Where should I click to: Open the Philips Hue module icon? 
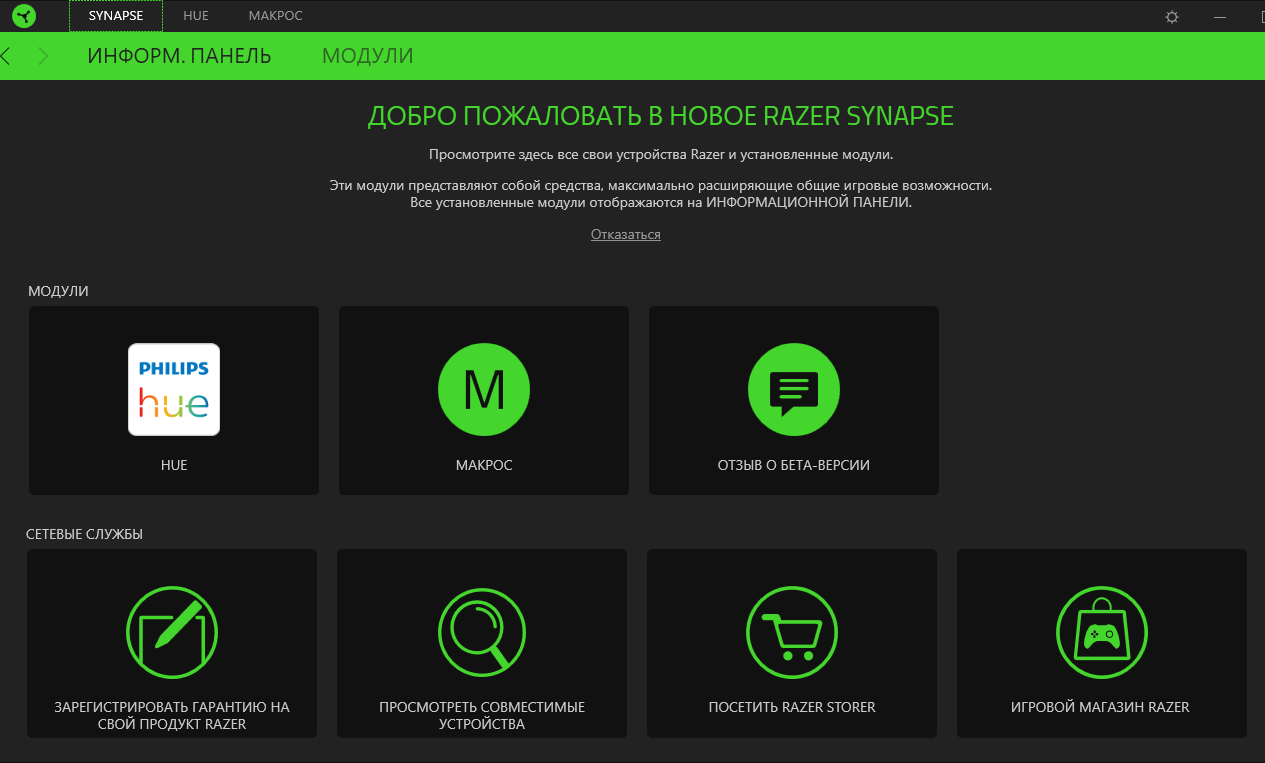point(174,390)
